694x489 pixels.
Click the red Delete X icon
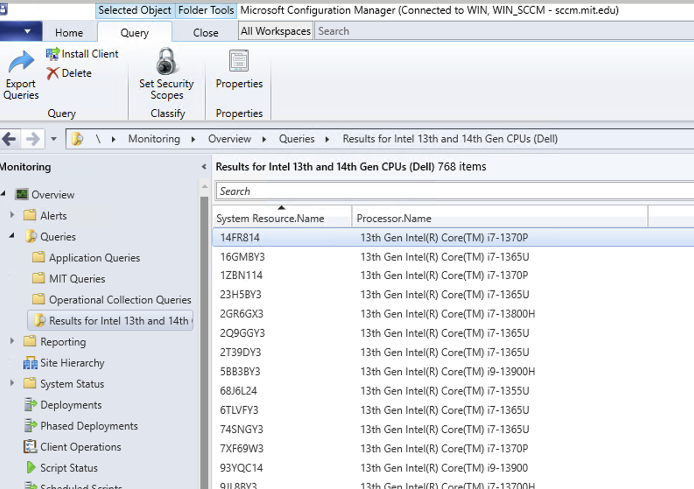point(53,73)
